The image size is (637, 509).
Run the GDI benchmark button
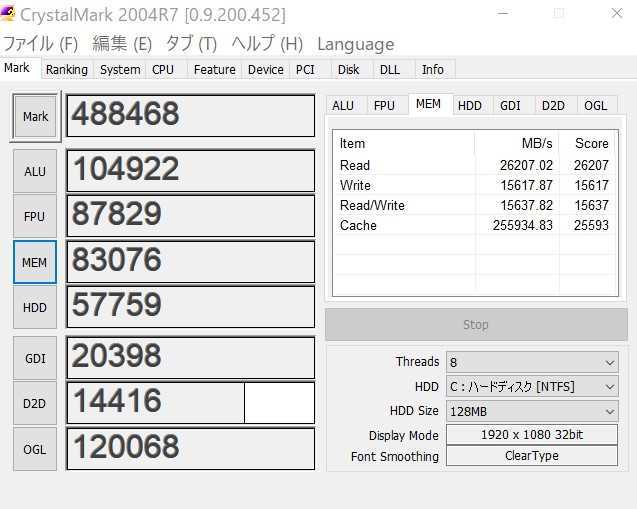35,358
